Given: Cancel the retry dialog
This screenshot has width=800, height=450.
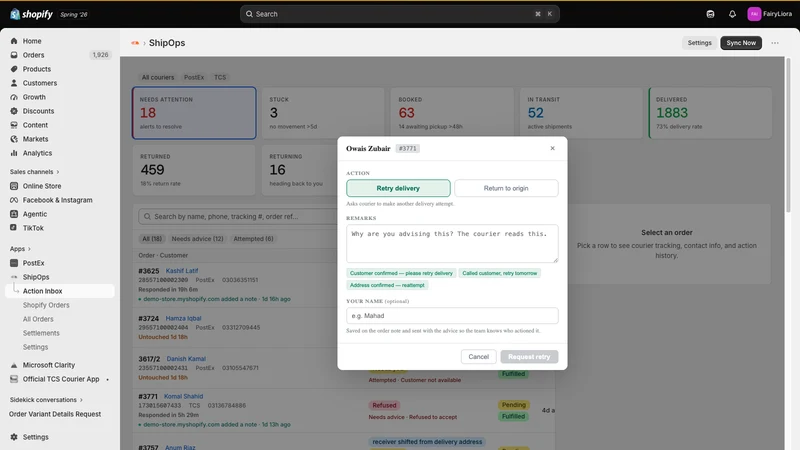Looking at the screenshot, I should click(x=479, y=357).
